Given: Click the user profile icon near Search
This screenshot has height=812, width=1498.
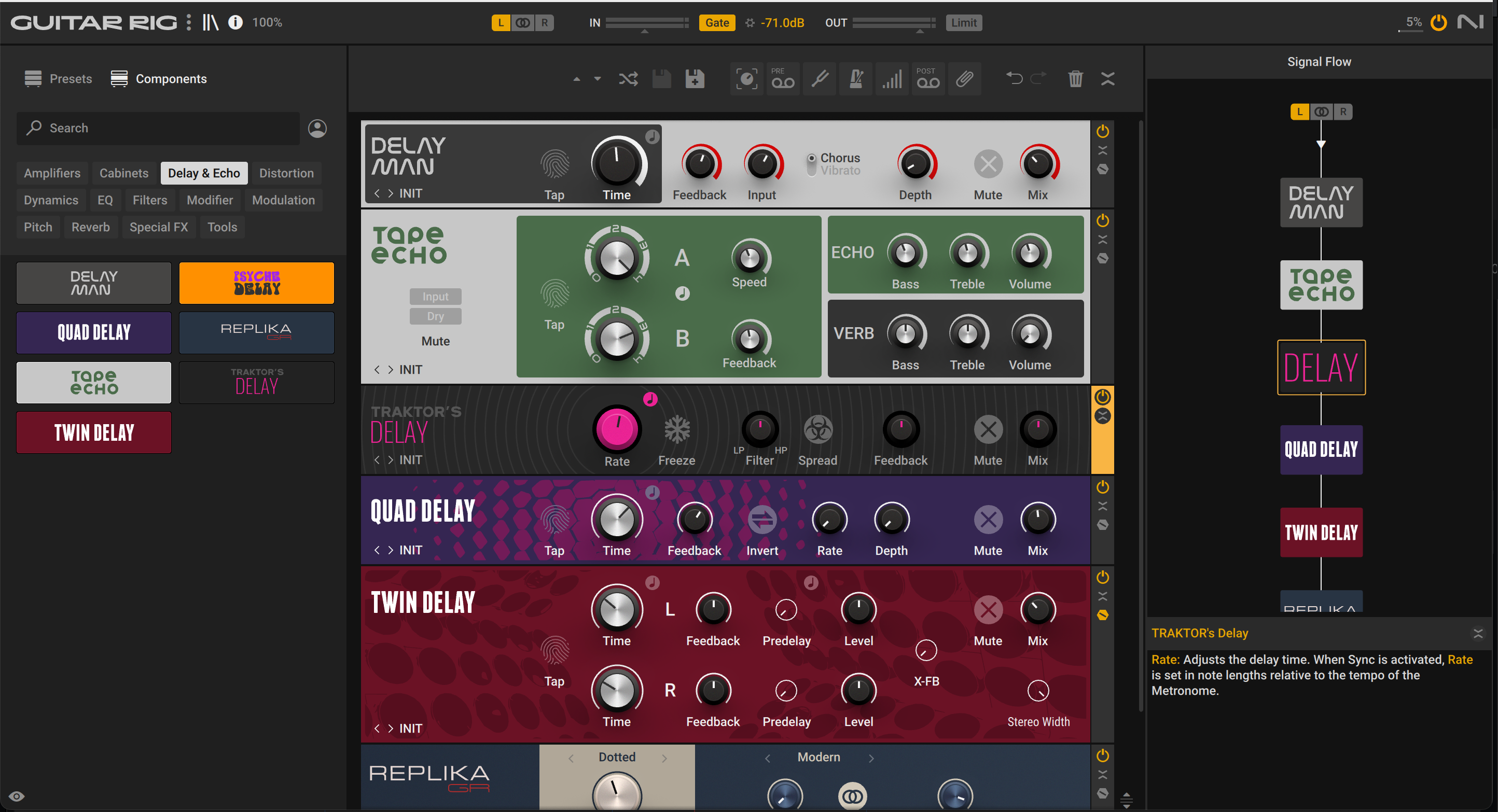Looking at the screenshot, I should 317,128.
